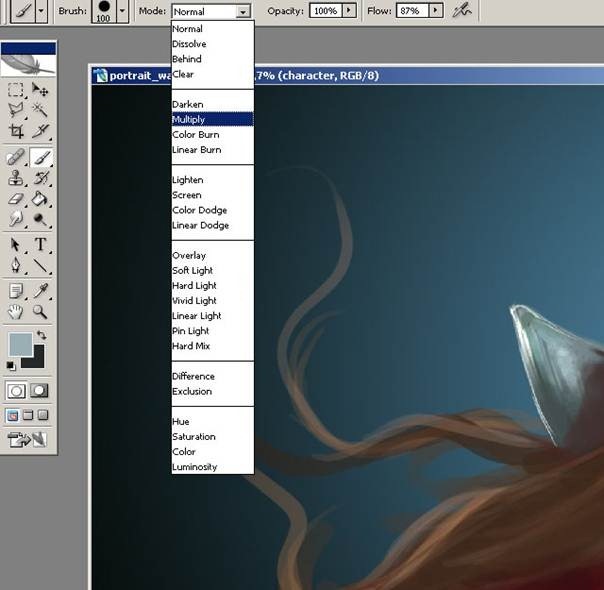Select the Pen tool
The height and width of the screenshot is (590, 604).
[x=15, y=266]
